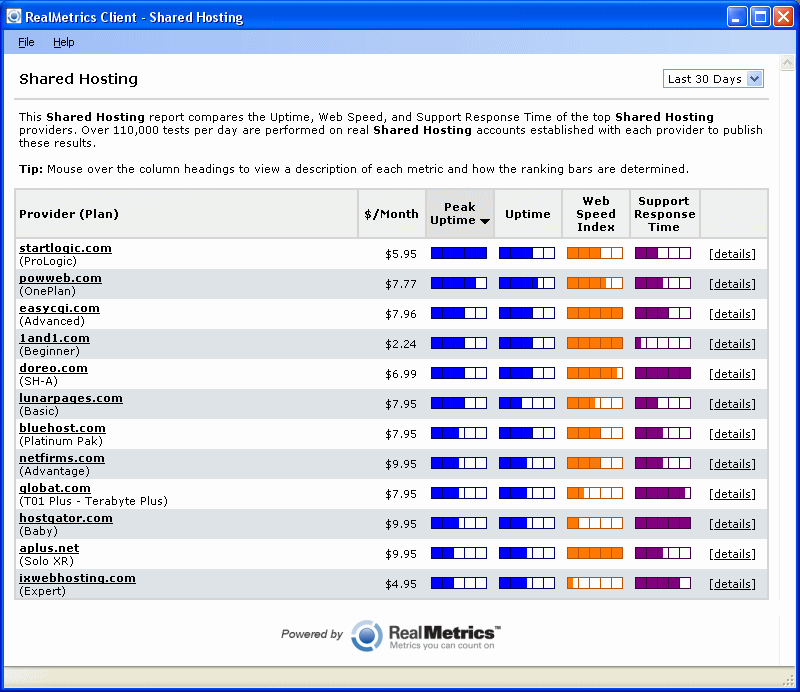Screen dimensions: 800x692
Task: Click the scrollbar up arrow
Action: tap(787, 63)
